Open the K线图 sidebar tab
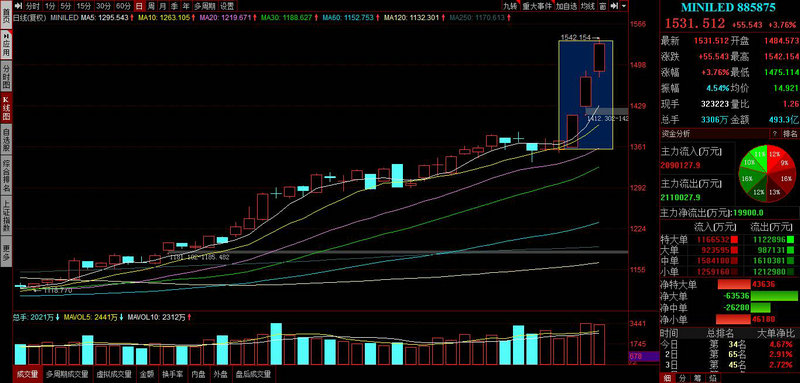 [x=7, y=109]
